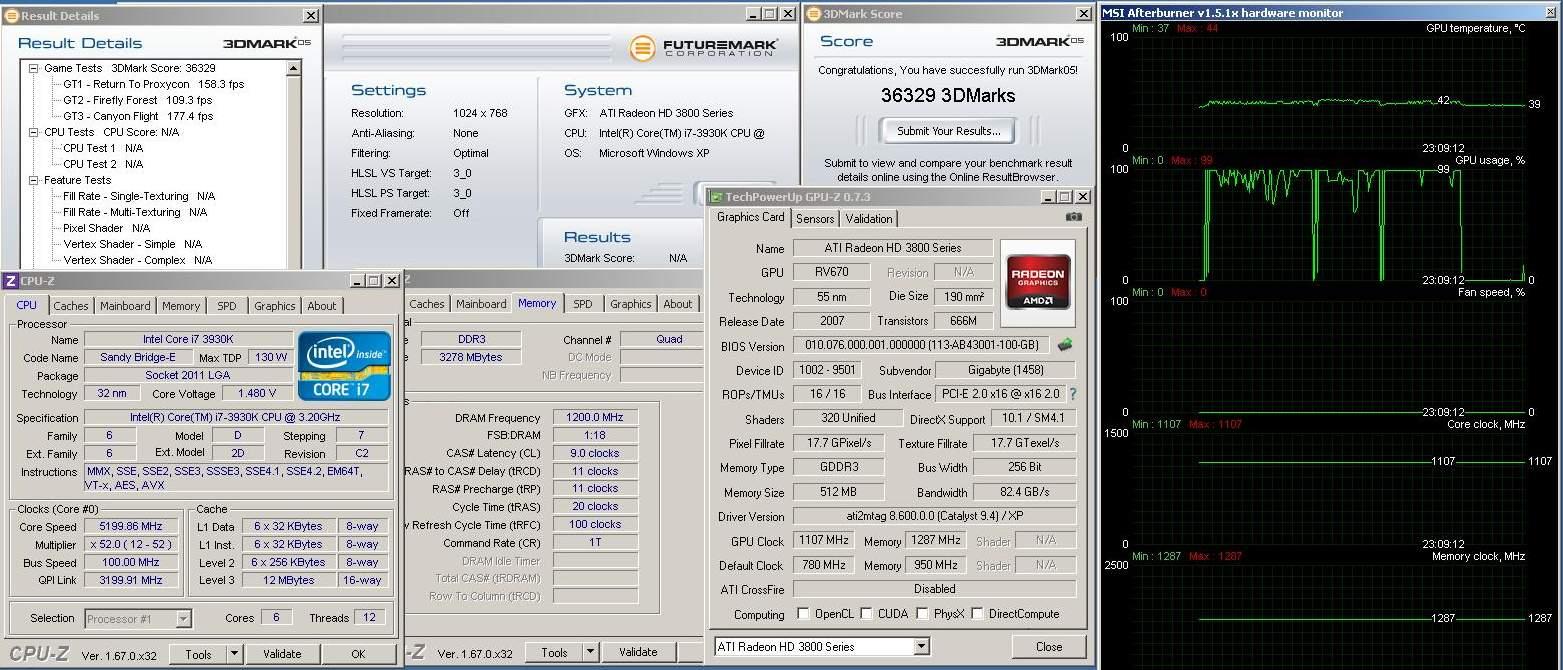Click Tools button in front CPU-Z window

[198, 654]
